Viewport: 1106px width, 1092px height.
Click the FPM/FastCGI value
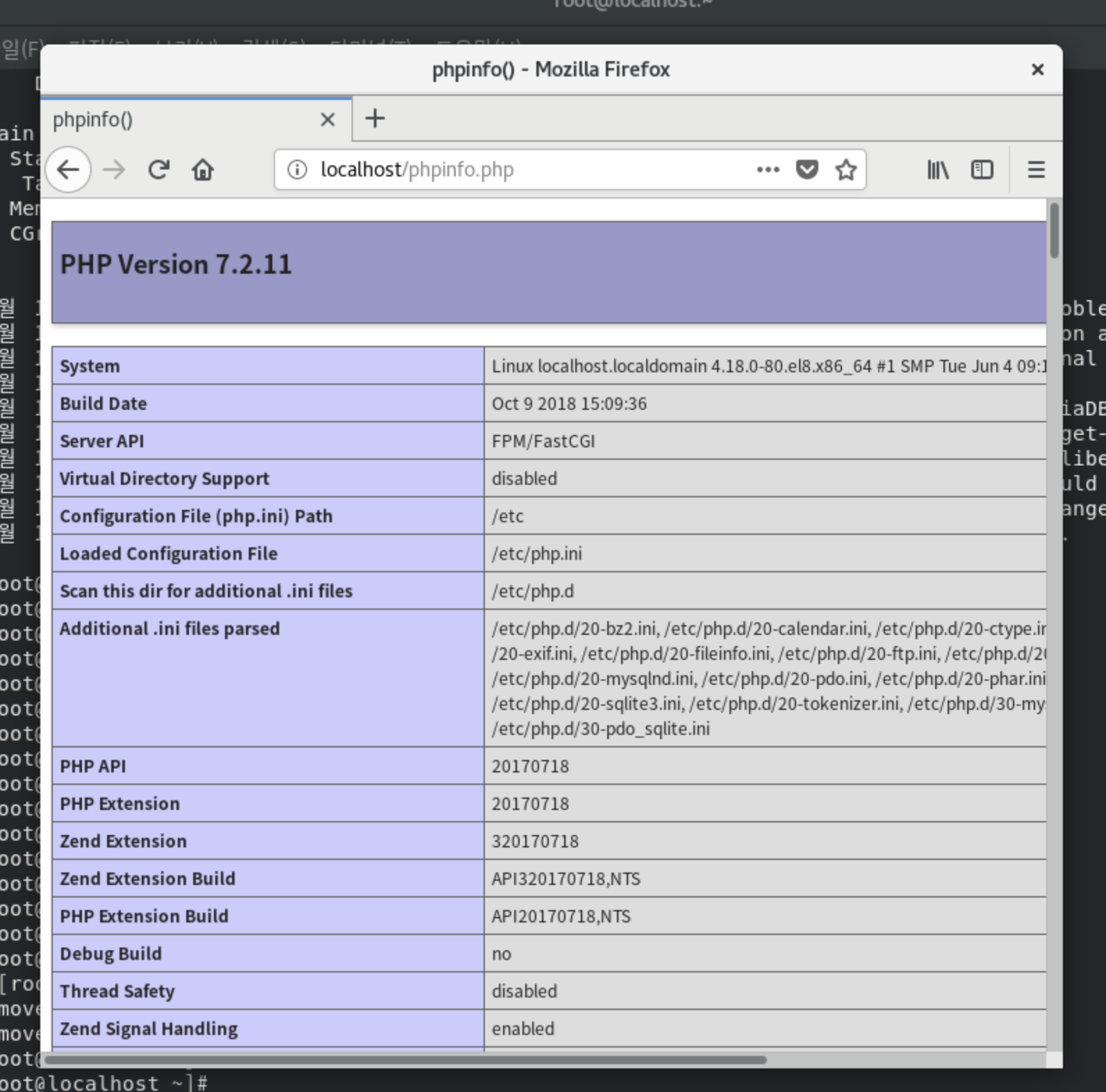[543, 441]
